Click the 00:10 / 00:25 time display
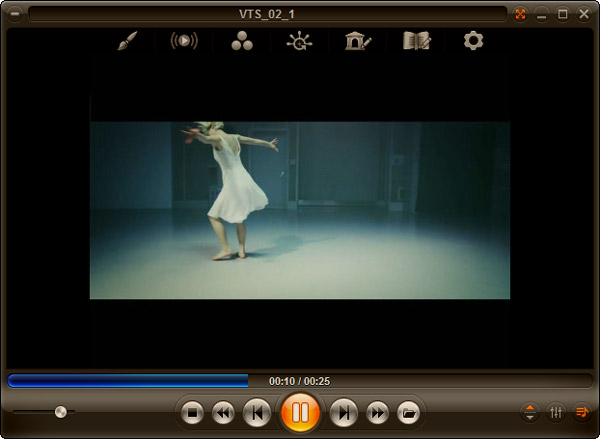This screenshot has width=600, height=439. click(x=299, y=381)
